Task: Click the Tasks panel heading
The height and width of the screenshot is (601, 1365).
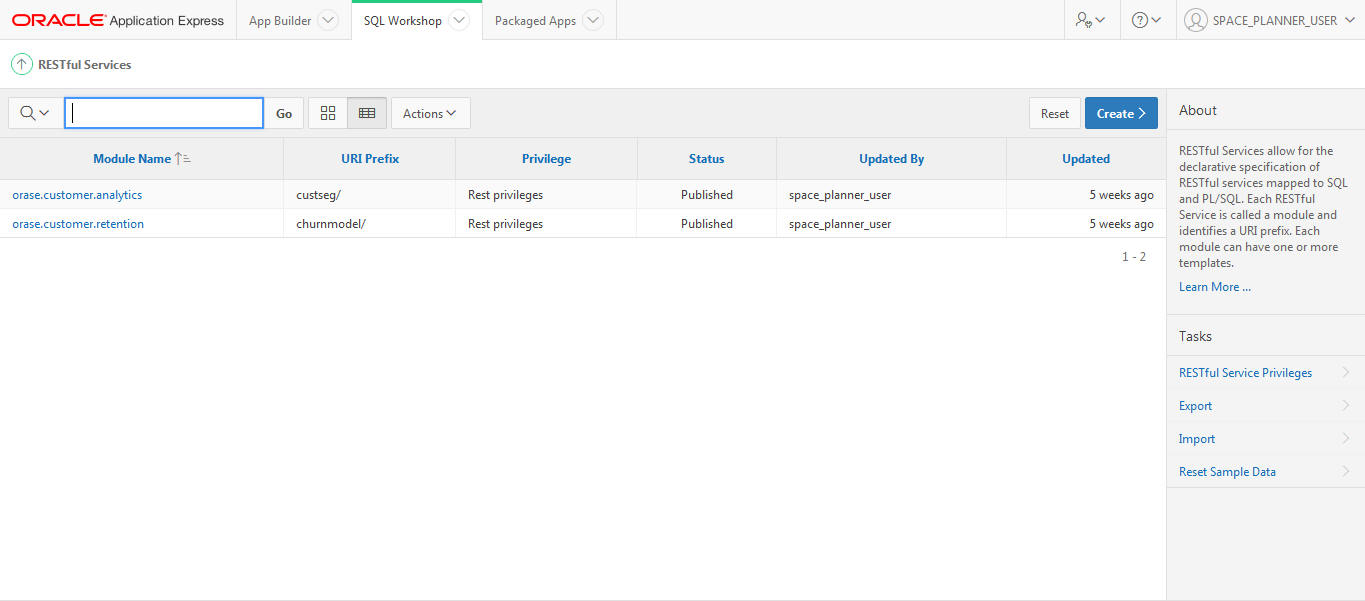Action: pos(1195,336)
